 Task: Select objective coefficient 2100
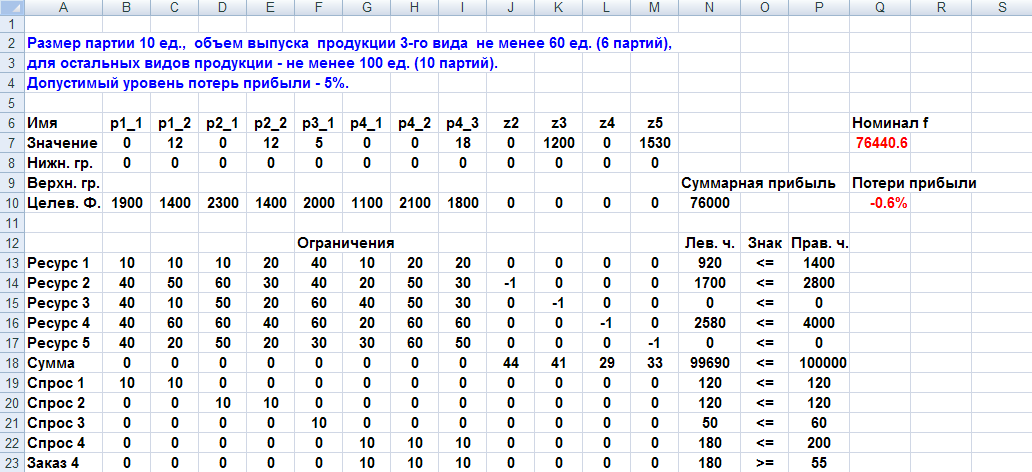pos(414,203)
